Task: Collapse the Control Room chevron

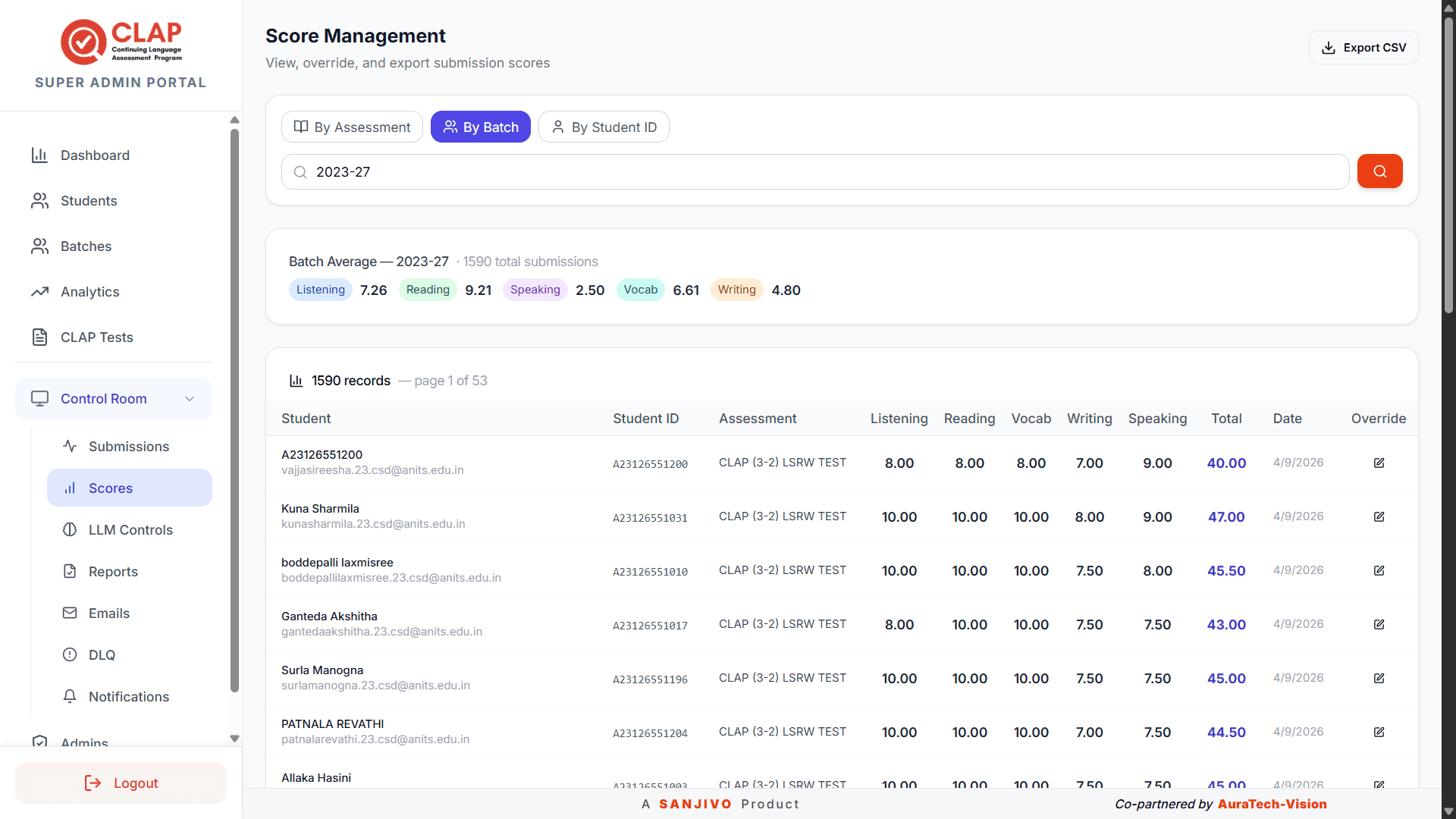Action: click(190, 399)
